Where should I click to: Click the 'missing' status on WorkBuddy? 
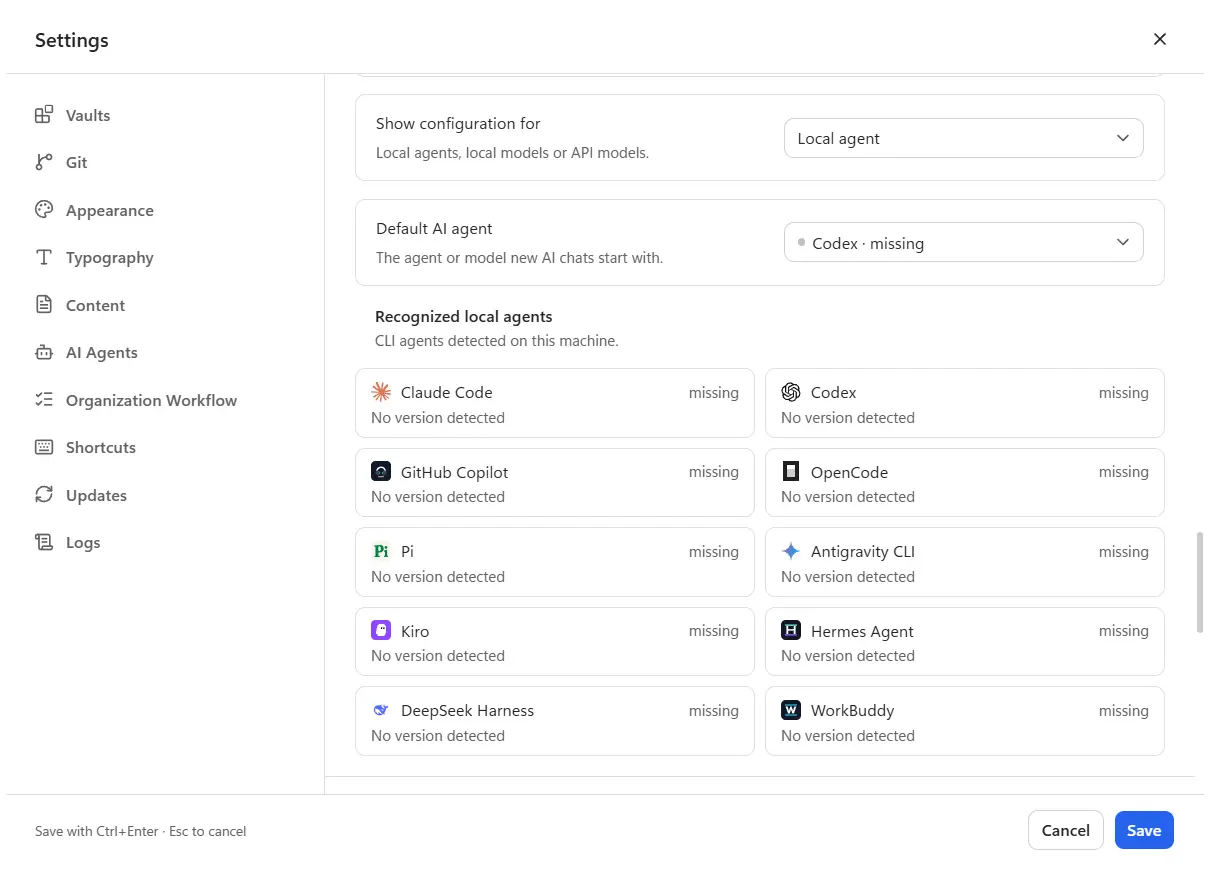click(x=1124, y=710)
